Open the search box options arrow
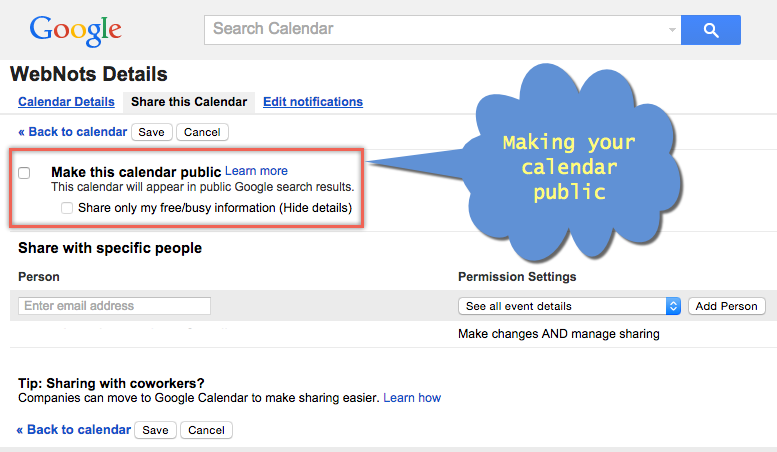Viewport: 777px width, 452px height. pos(672,30)
